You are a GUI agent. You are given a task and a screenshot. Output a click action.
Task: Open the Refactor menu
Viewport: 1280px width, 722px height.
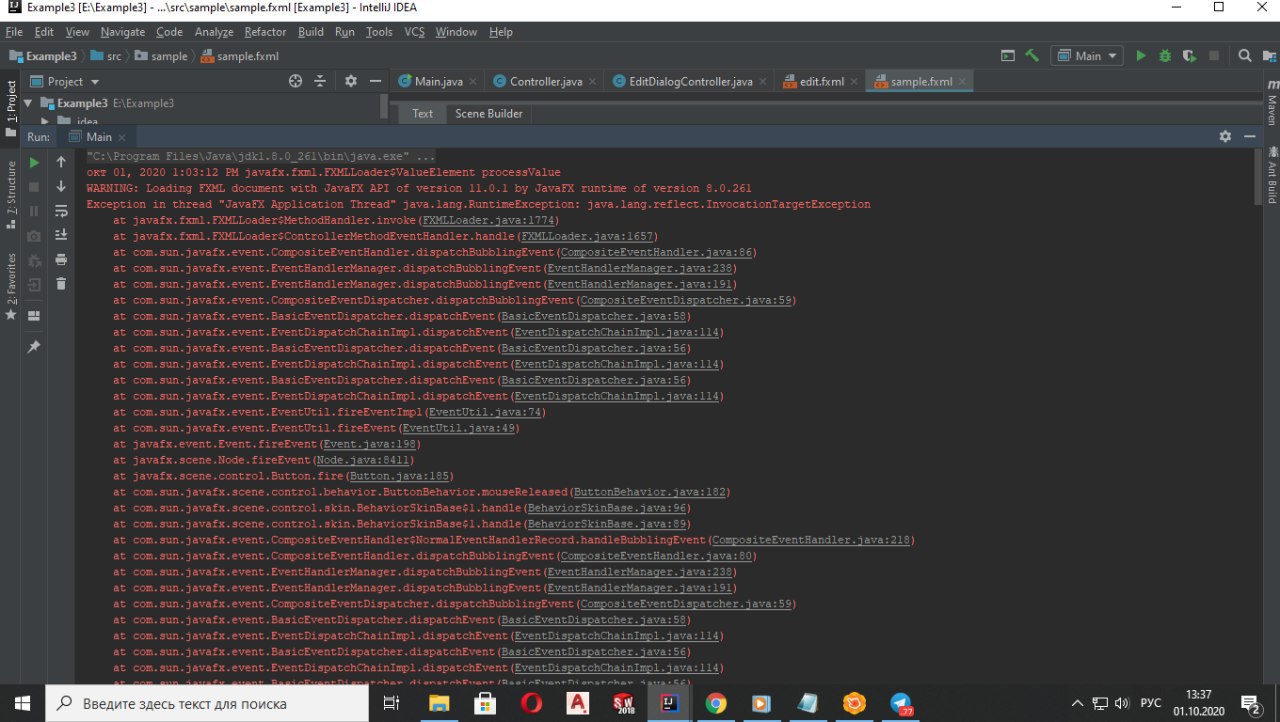coord(265,32)
